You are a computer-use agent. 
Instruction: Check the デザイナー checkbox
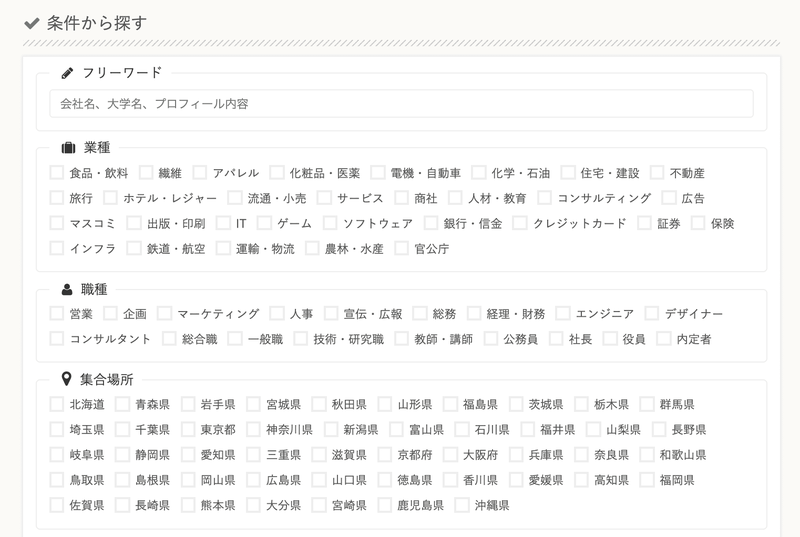click(652, 313)
